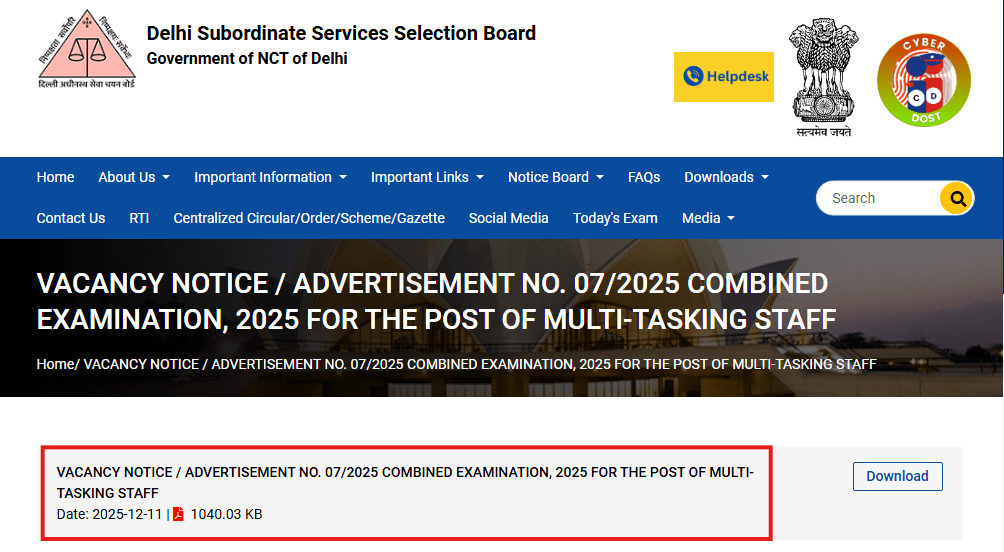Open the Media dropdown menu
This screenshot has width=1004, height=552.
click(708, 218)
